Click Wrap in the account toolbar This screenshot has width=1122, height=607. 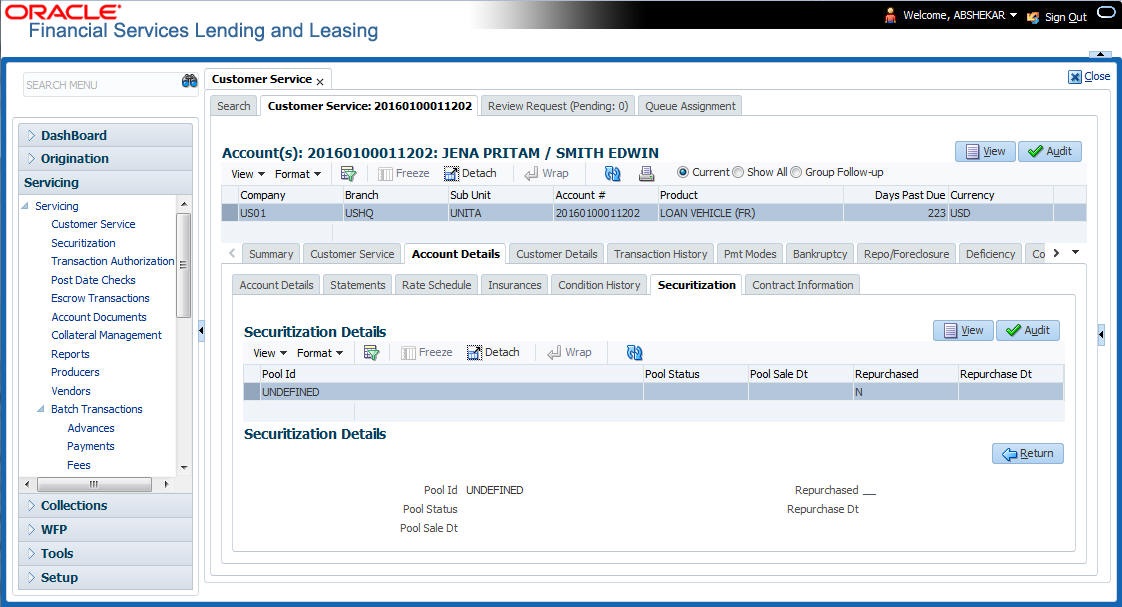tap(547, 173)
